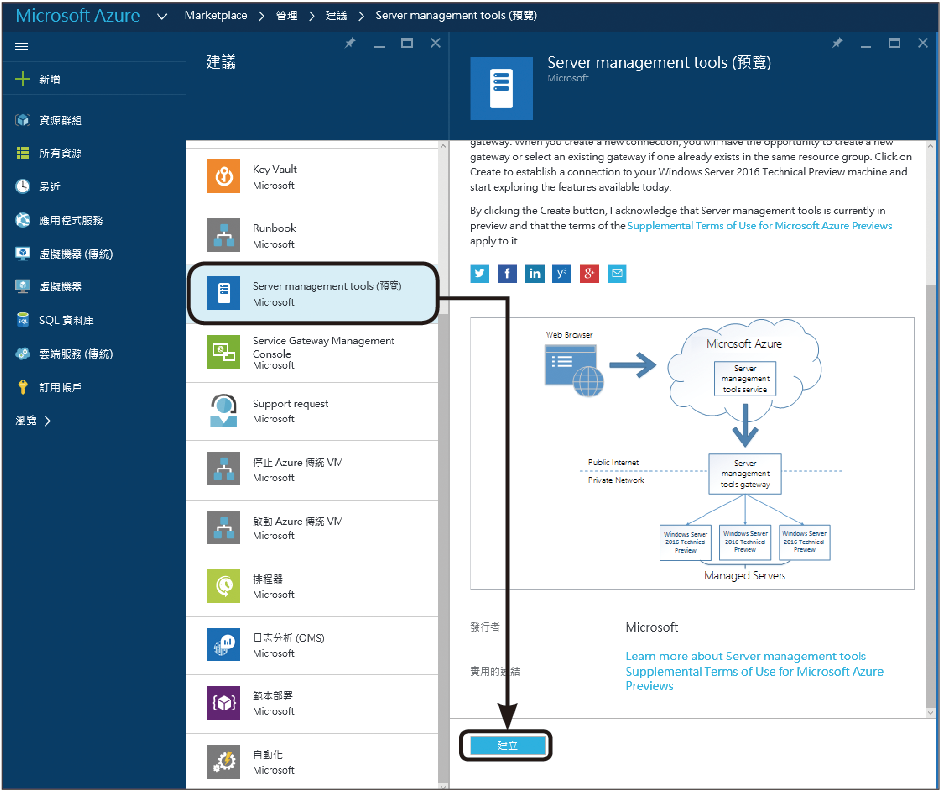Select the Key Vault icon in the list
943x793 pixels.
[x=224, y=176]
